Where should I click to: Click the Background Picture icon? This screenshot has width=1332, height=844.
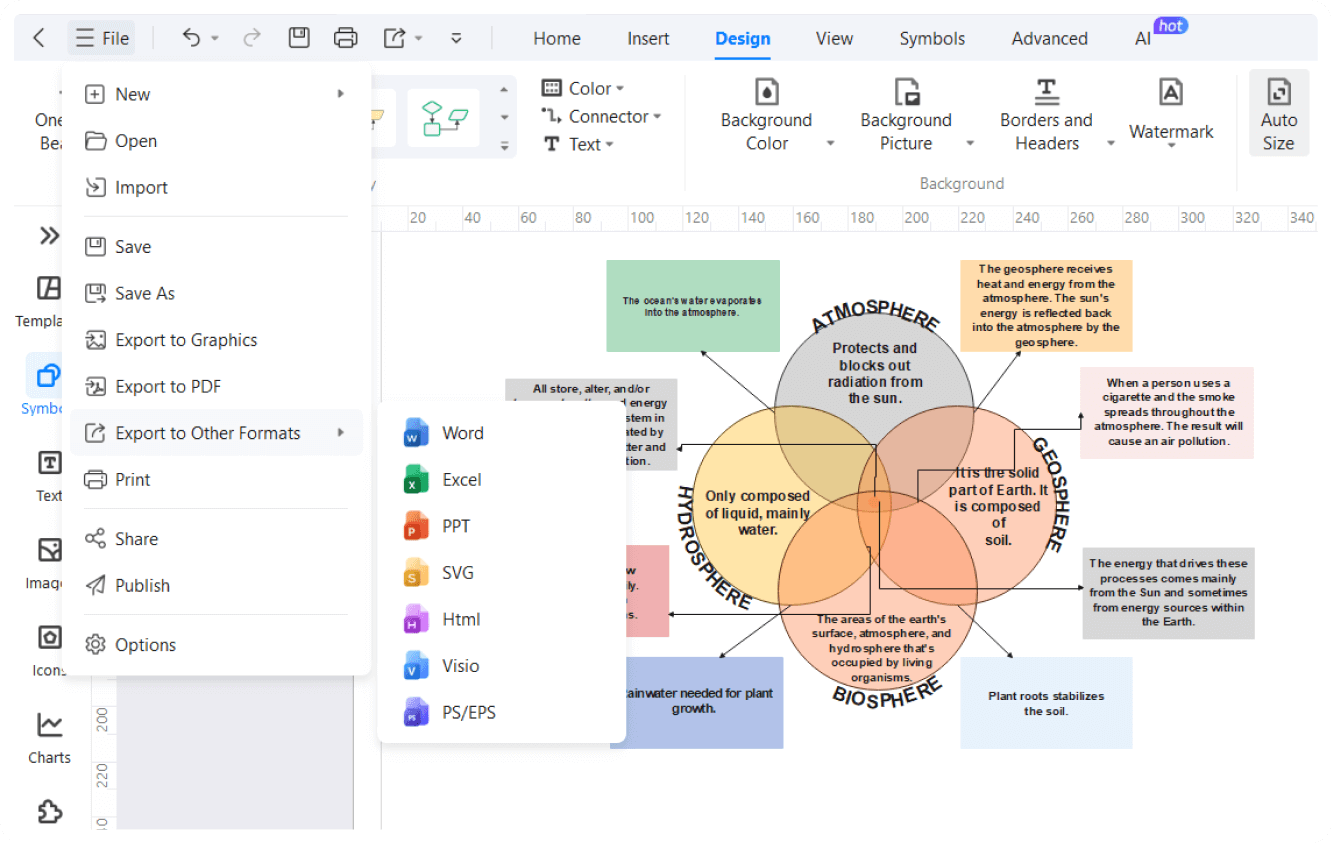coord(906,93)
